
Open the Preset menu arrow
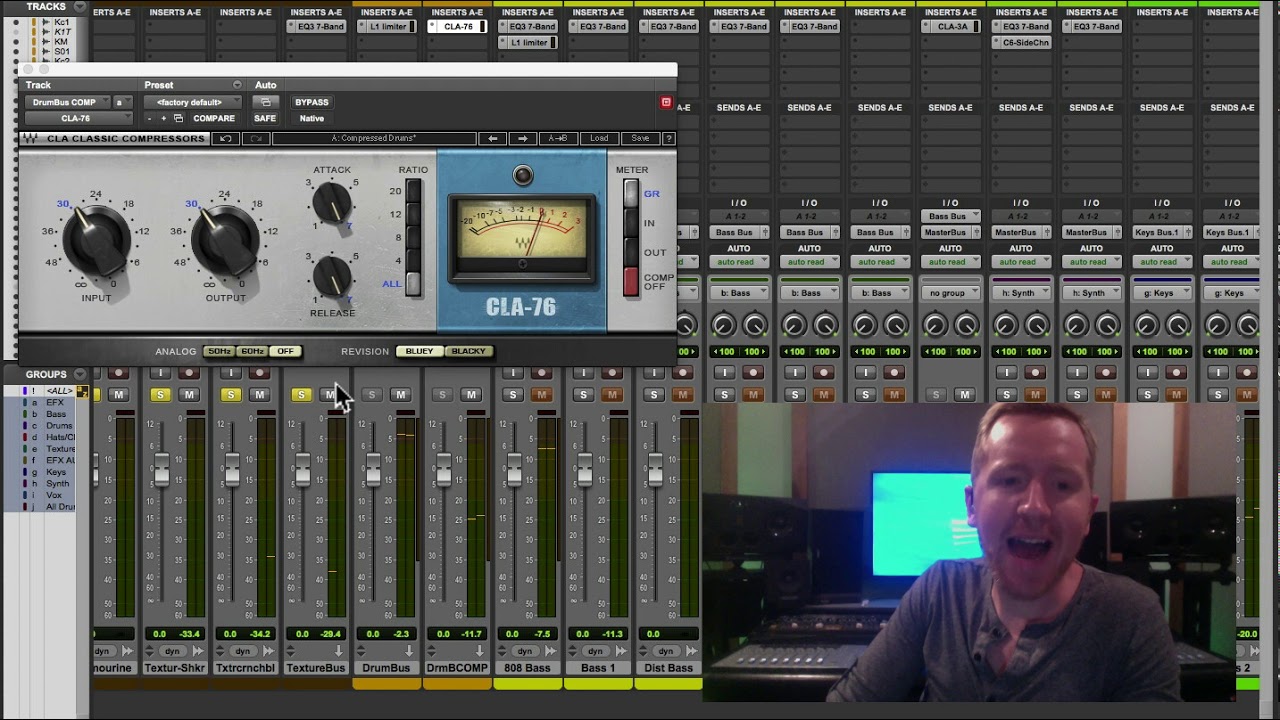[x=237, y=85]
